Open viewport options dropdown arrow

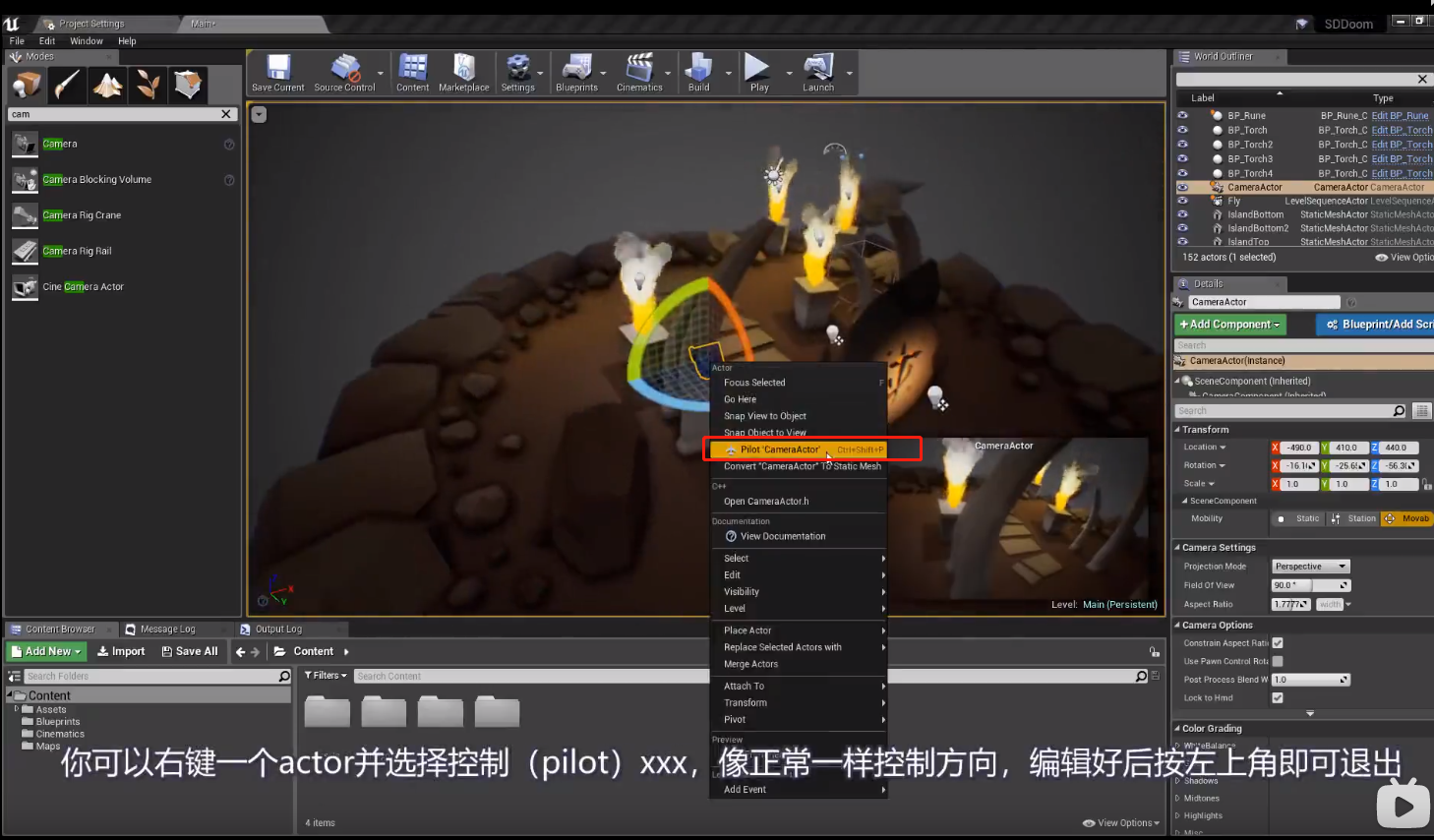click(x=259, y=114)
